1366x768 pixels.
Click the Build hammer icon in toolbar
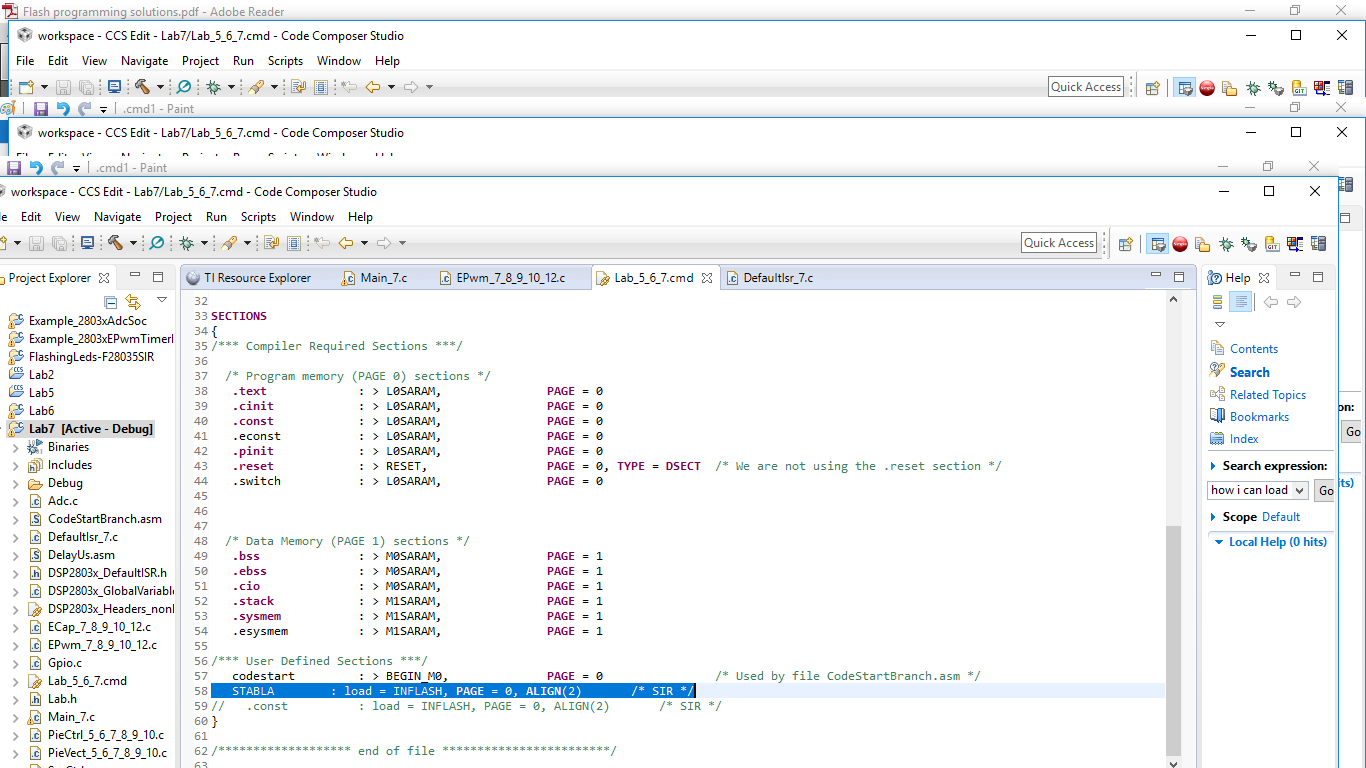click(x=115, y=243)
